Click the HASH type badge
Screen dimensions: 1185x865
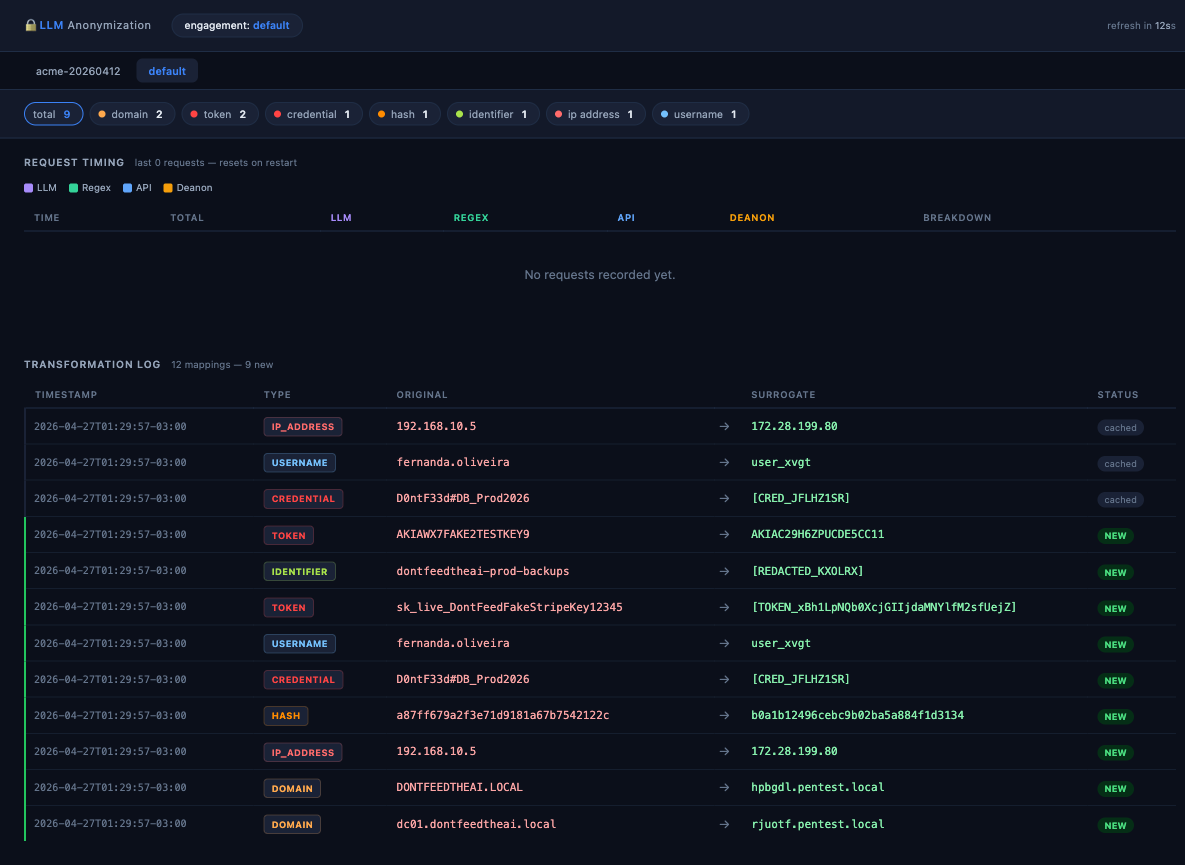coord(286,715)
